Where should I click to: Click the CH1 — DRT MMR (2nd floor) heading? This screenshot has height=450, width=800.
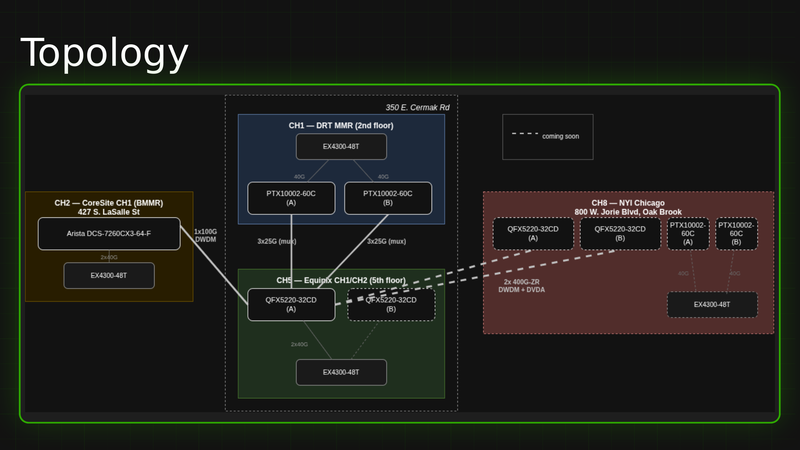(341, 126)
